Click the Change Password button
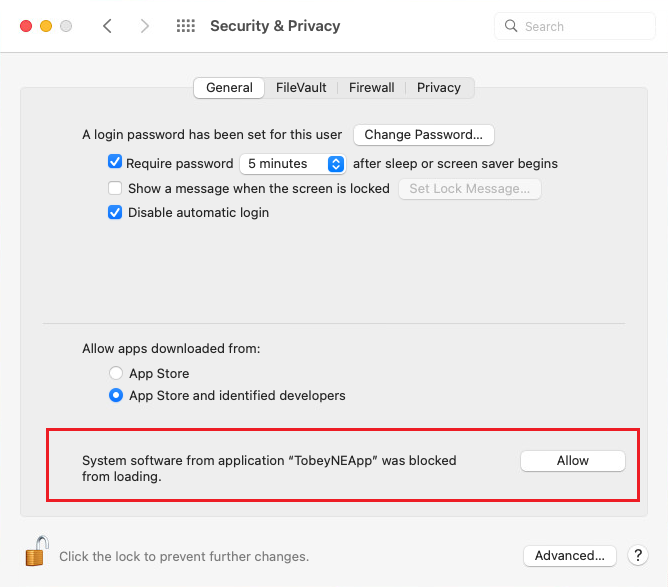 (424, 135)
